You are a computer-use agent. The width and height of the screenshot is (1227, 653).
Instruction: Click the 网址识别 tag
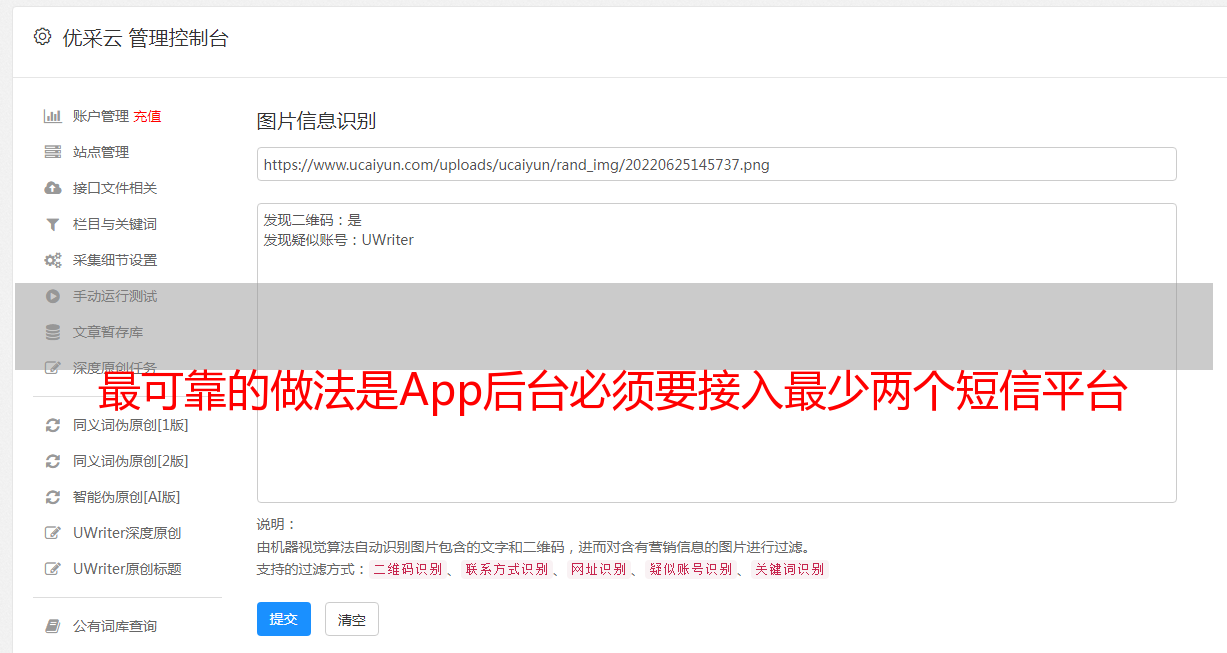[x=598, y=569]
